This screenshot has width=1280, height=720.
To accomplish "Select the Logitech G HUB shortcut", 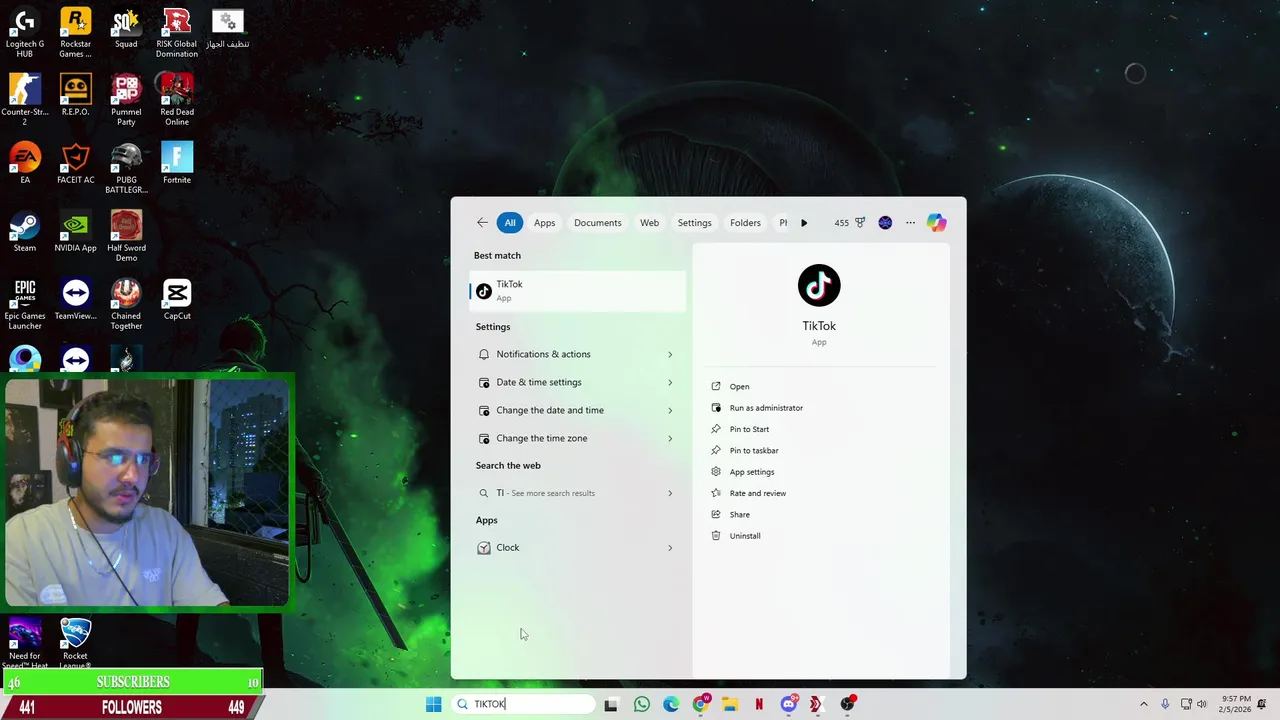I will pyautogui.click(x=25, y=32).
